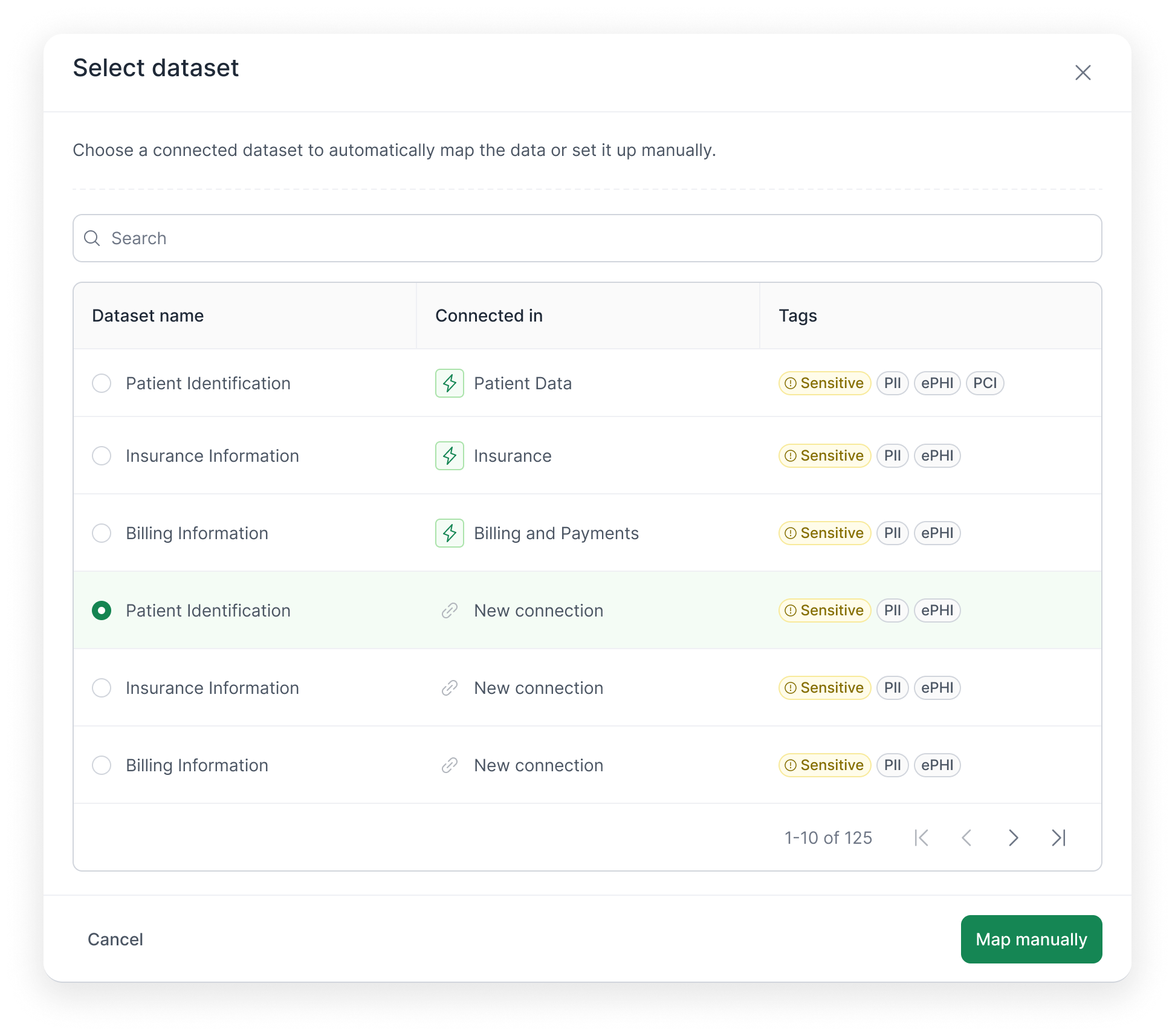This screenshot has height=1036, width=1175.
Task: Select Insurance Information with New connection
Action: point(102,688)
